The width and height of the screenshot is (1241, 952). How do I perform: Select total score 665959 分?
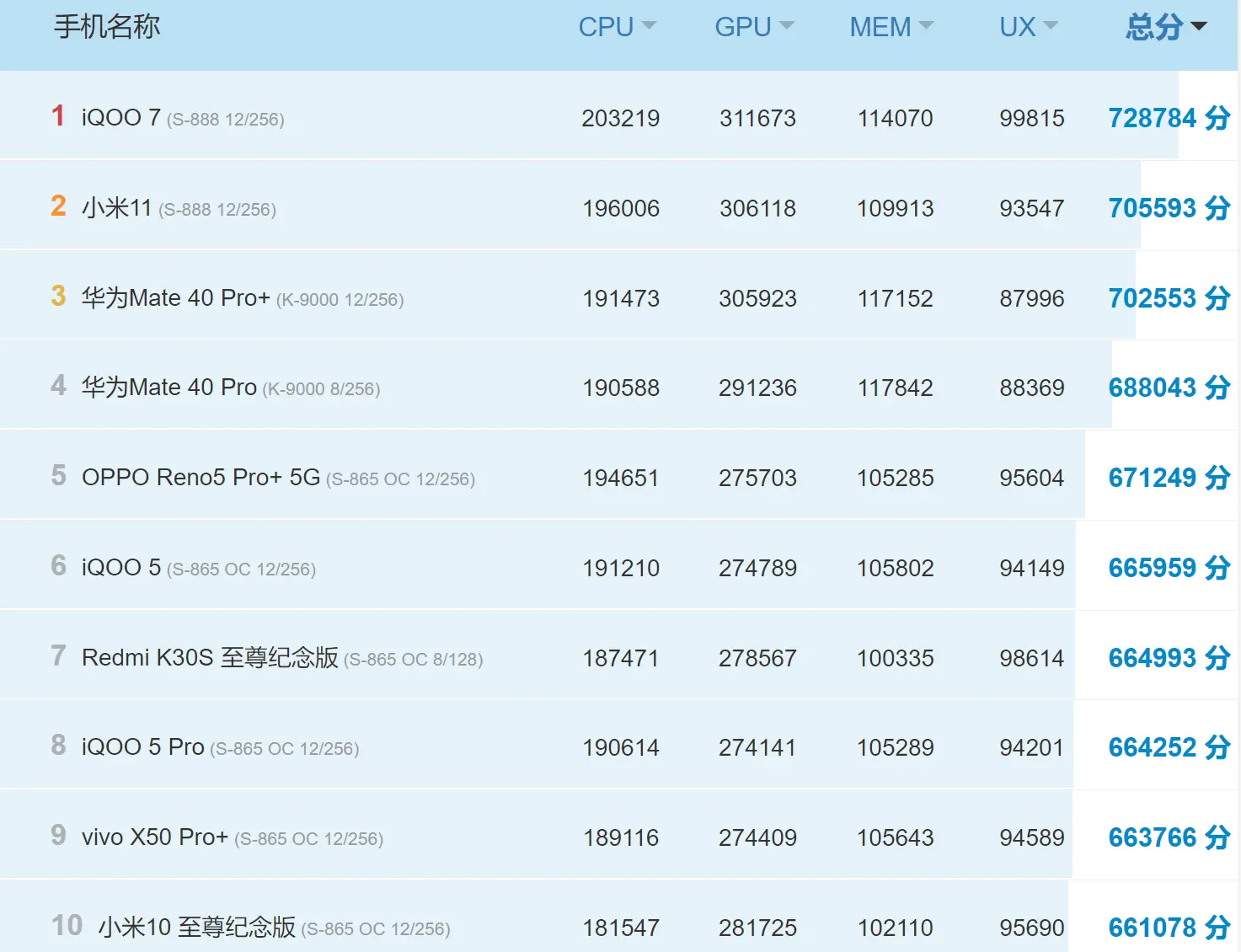(1169, 568)
